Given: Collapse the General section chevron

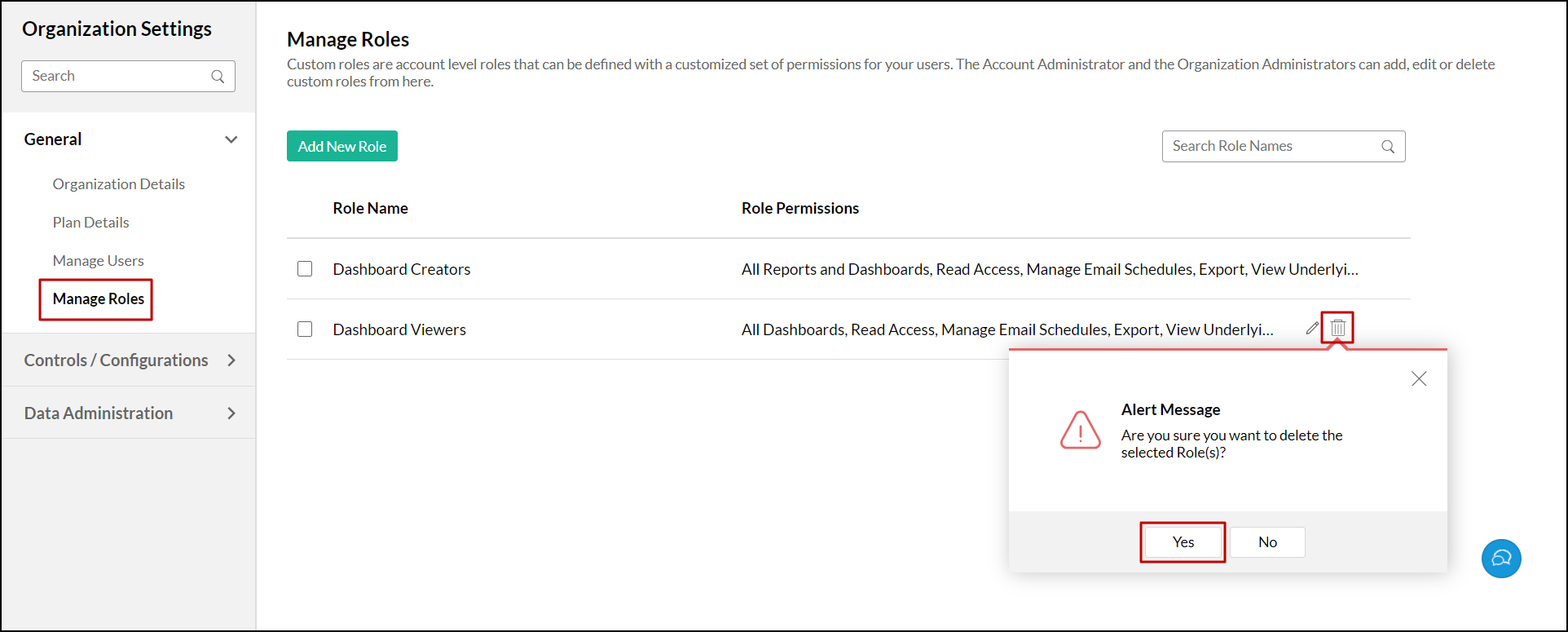Looking at the screenshot, I should 231,139.
